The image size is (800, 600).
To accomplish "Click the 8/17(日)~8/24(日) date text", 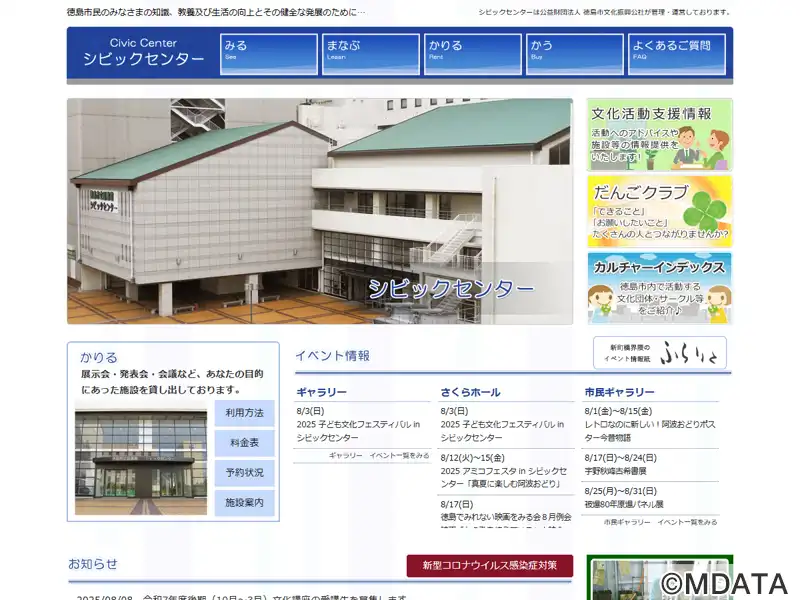I will tap(620, 458).
